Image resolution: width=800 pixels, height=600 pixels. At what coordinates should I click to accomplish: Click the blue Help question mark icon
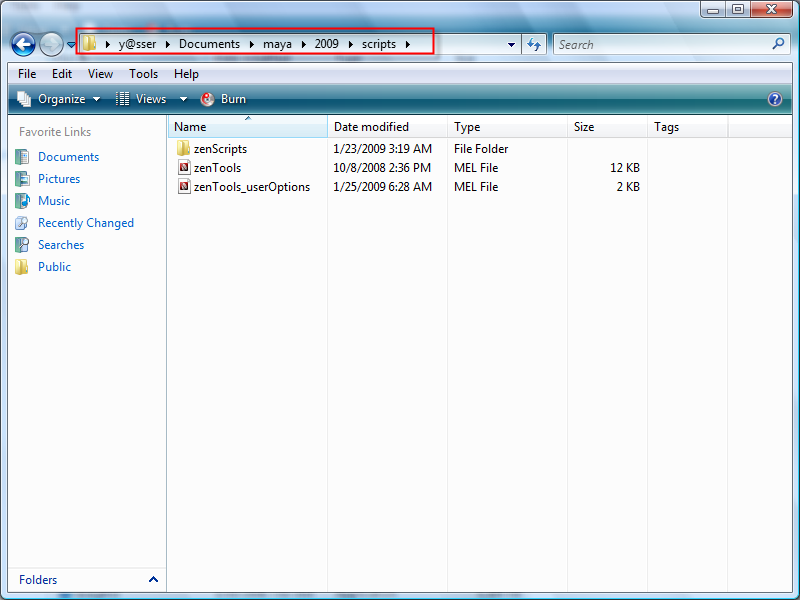(x=774, y=99)
